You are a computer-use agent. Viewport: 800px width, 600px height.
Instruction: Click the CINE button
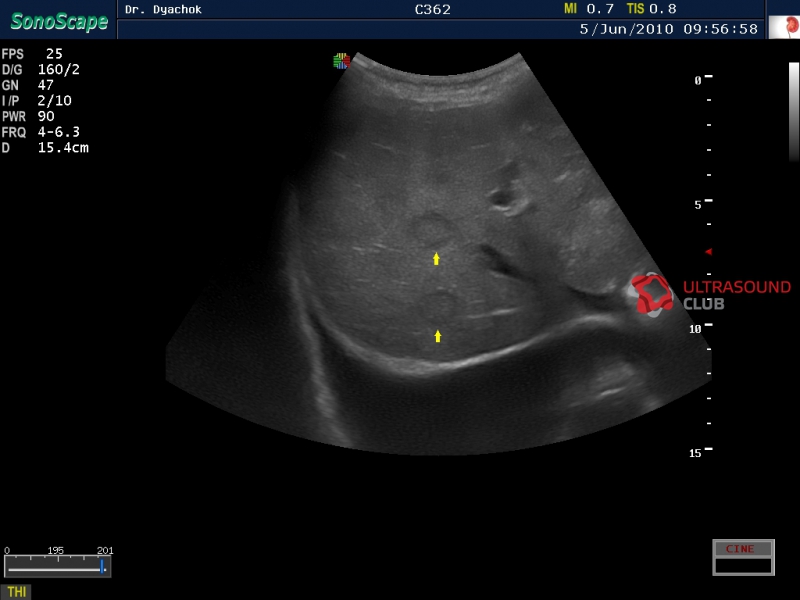(743, 549)
